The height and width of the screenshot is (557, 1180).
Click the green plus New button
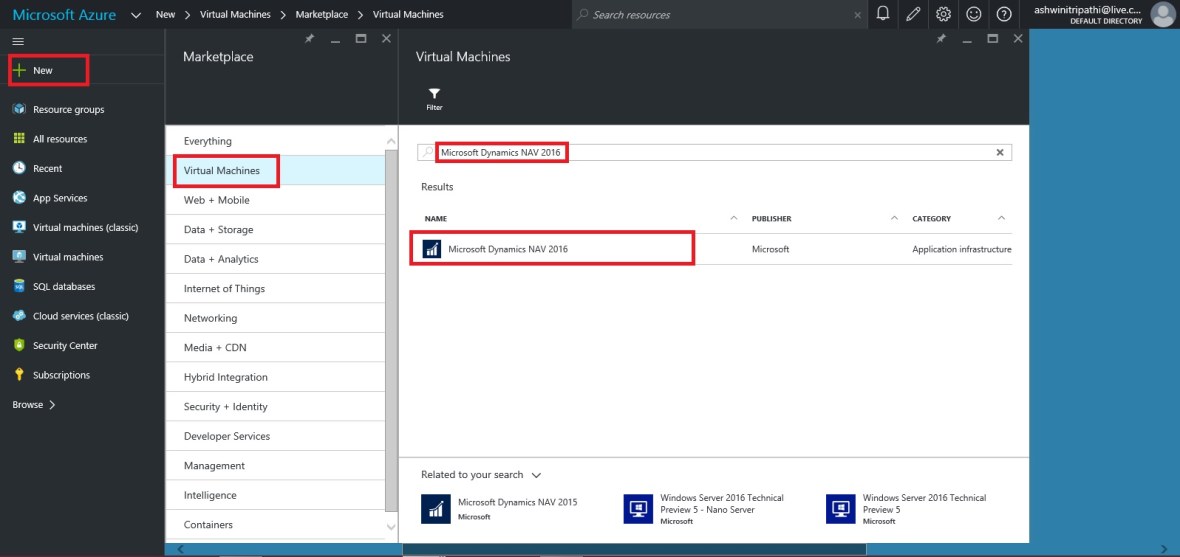pos(42,71)
